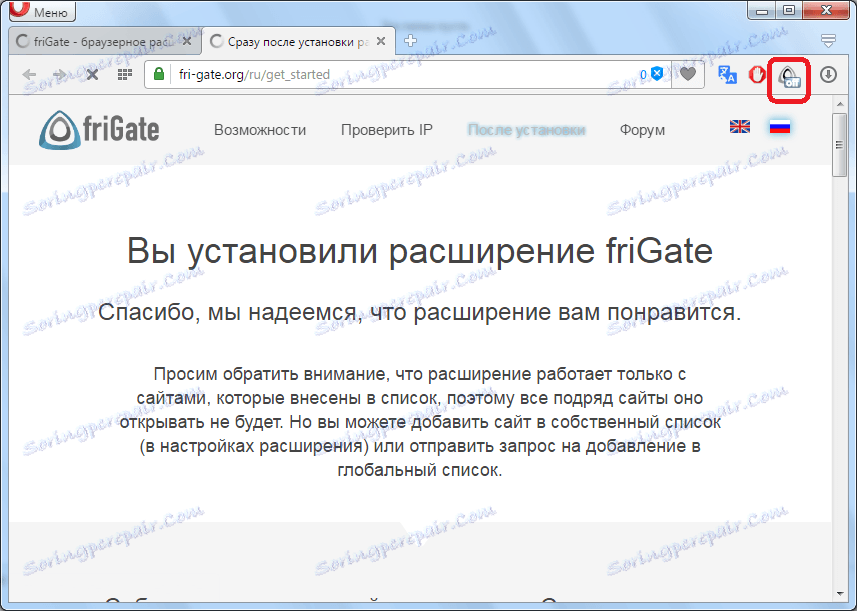Switch site language to Russian flag
The height and width of the screenshot is (611, 857).
780,127
